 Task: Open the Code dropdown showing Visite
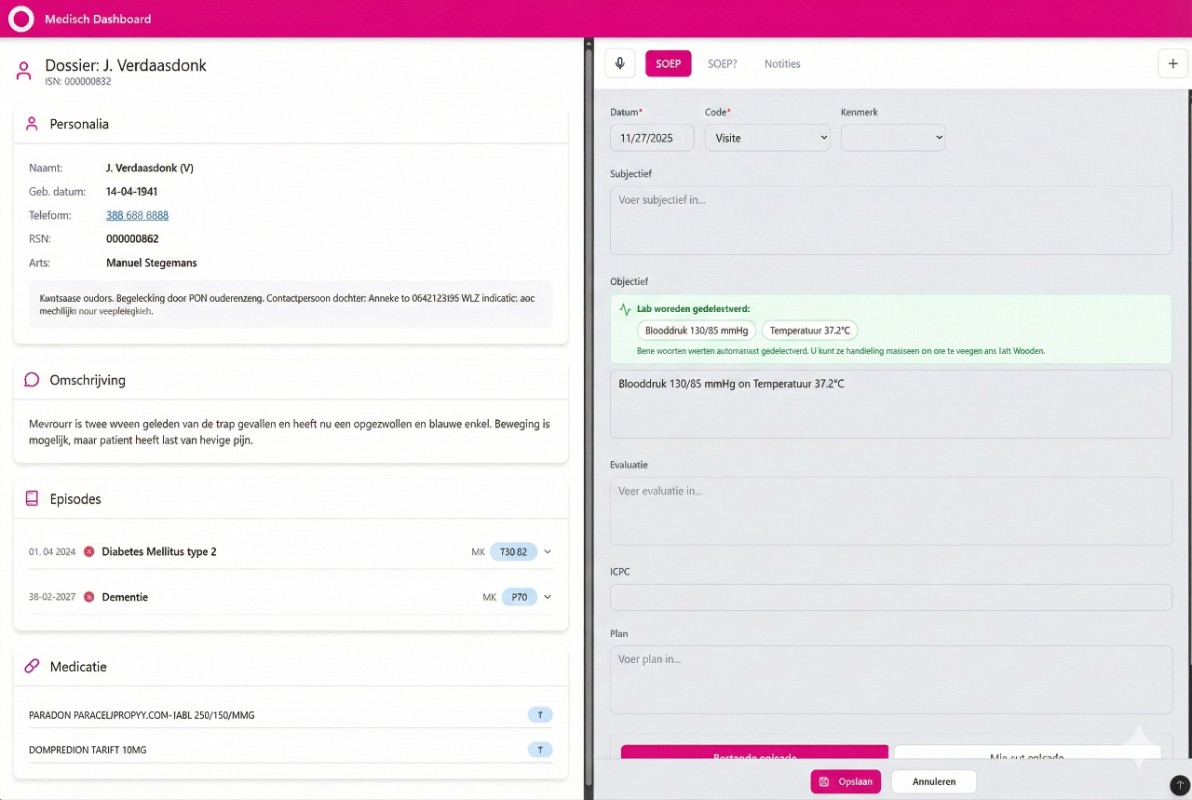click(x=767, y=138)
